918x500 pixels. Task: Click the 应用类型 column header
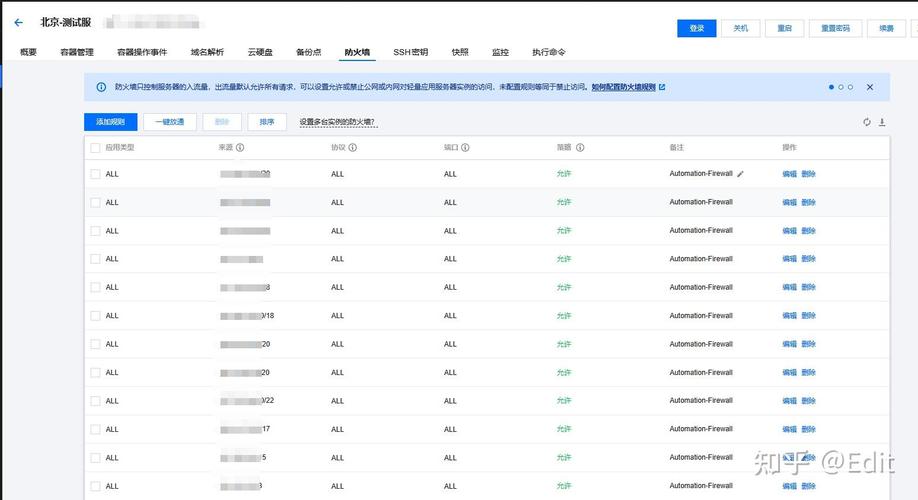click(x=120, y=148)
